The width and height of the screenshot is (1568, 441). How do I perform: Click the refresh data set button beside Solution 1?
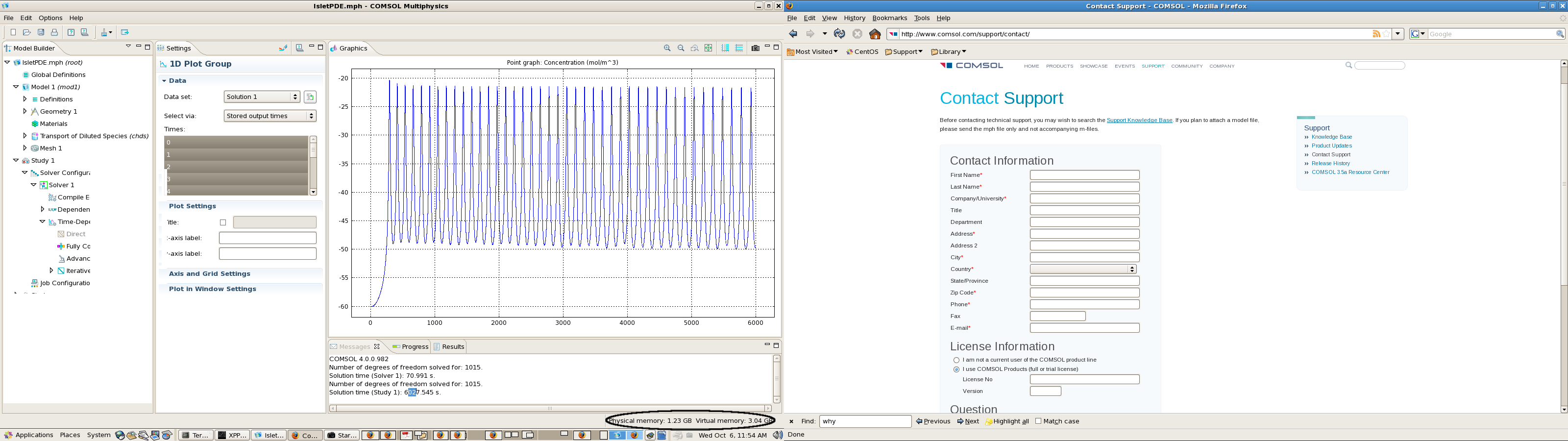[x=310, y=97]
